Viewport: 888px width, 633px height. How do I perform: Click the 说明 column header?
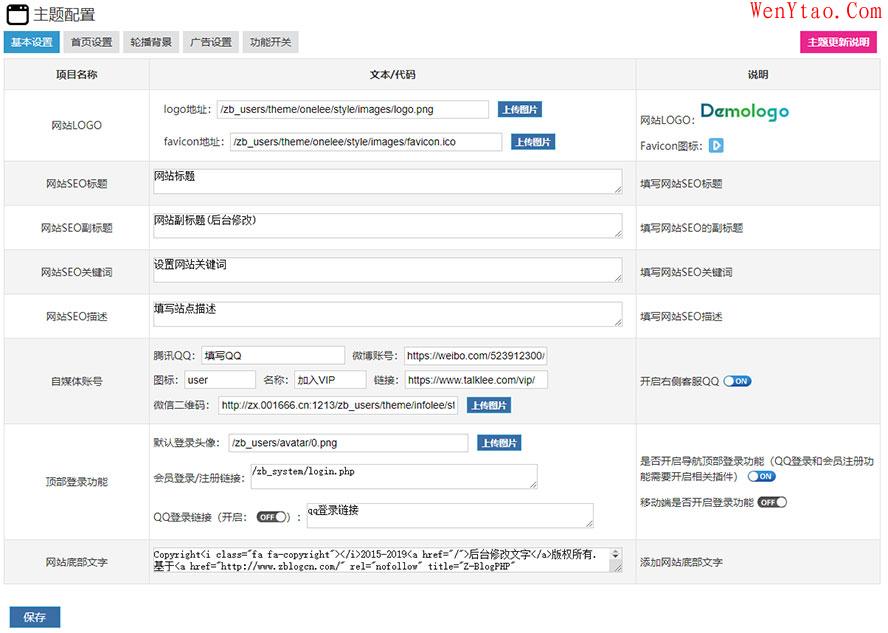pyautogui.click(x=758, y=74)
